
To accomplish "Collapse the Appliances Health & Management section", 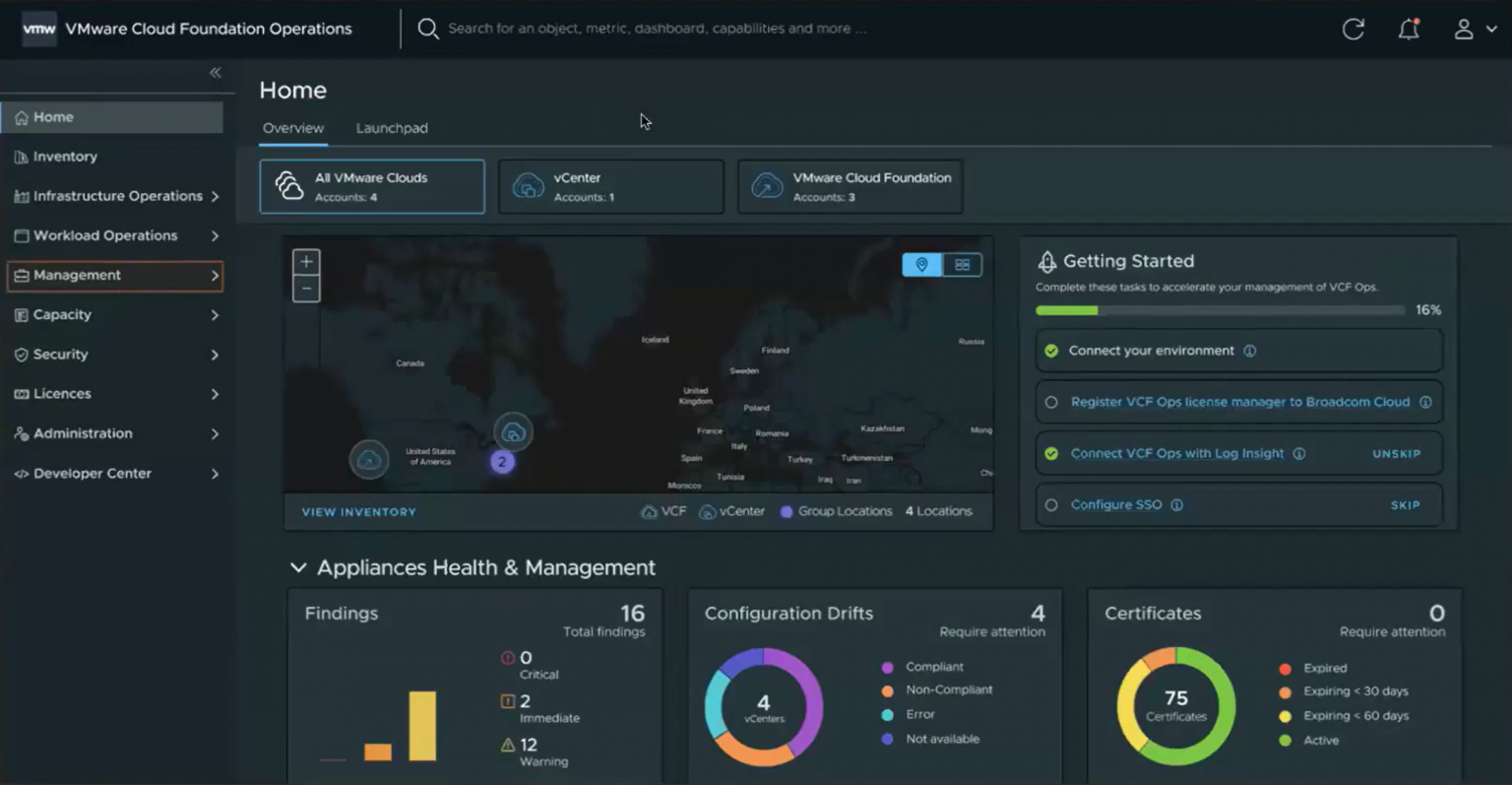I will coord(298,567).
